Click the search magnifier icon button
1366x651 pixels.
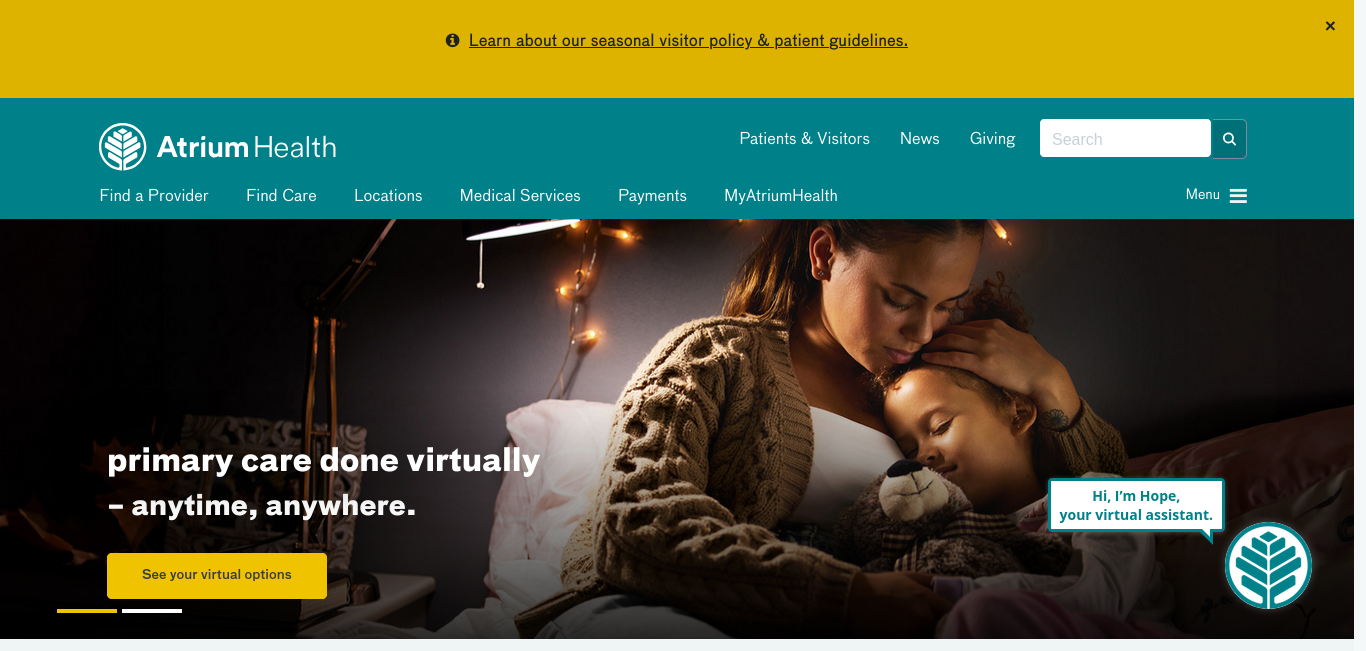1229,139
